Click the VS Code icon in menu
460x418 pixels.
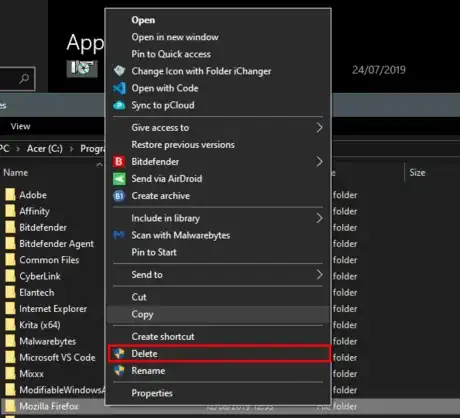(119, 88)
